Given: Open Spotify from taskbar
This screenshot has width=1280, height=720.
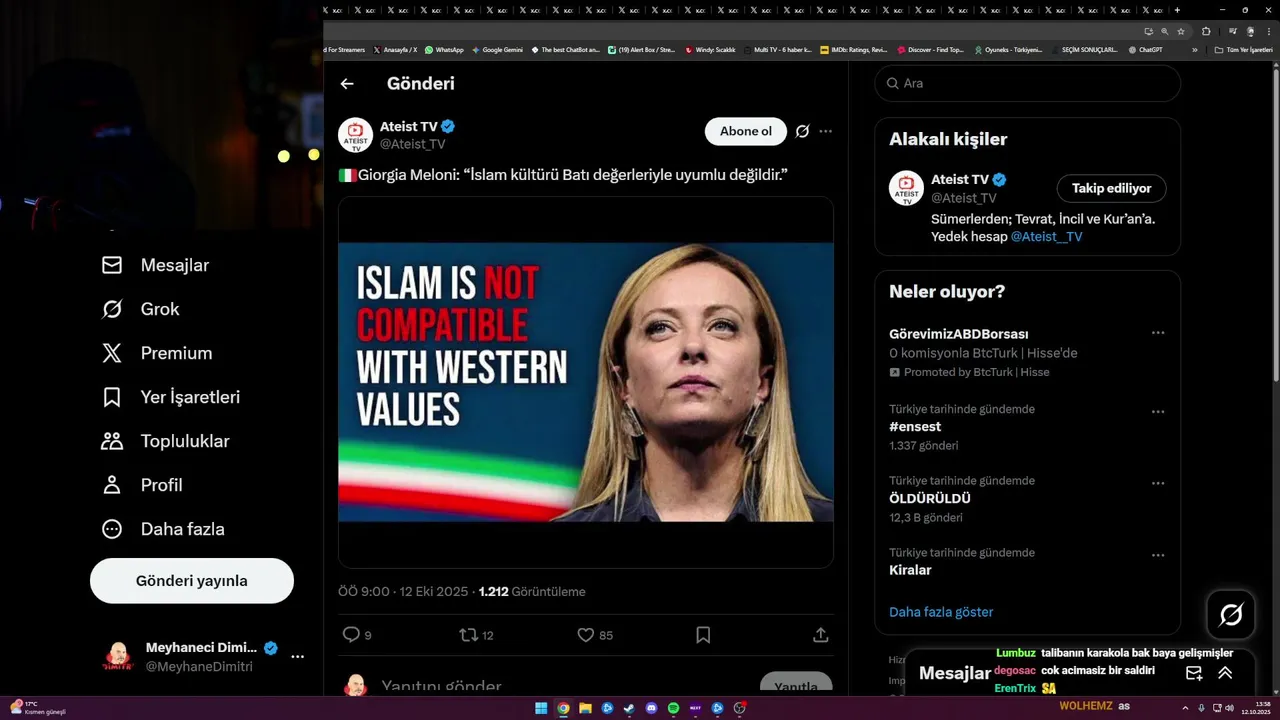Looking at the screenshot, I should 673,708.
